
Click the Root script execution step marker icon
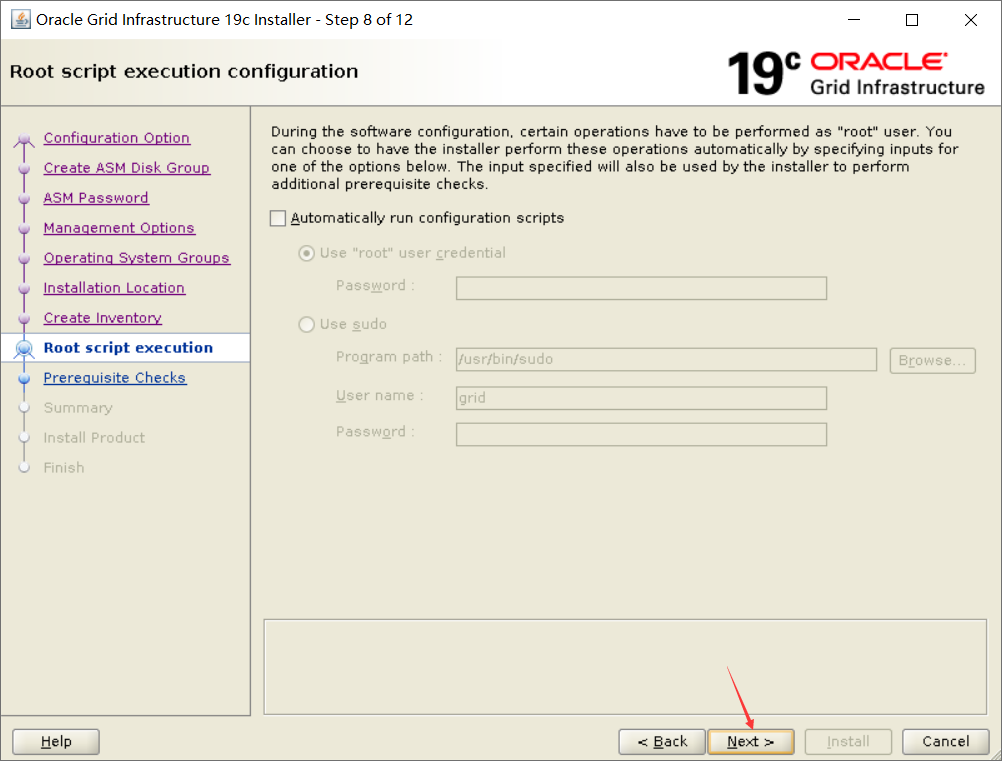point(24,348)
